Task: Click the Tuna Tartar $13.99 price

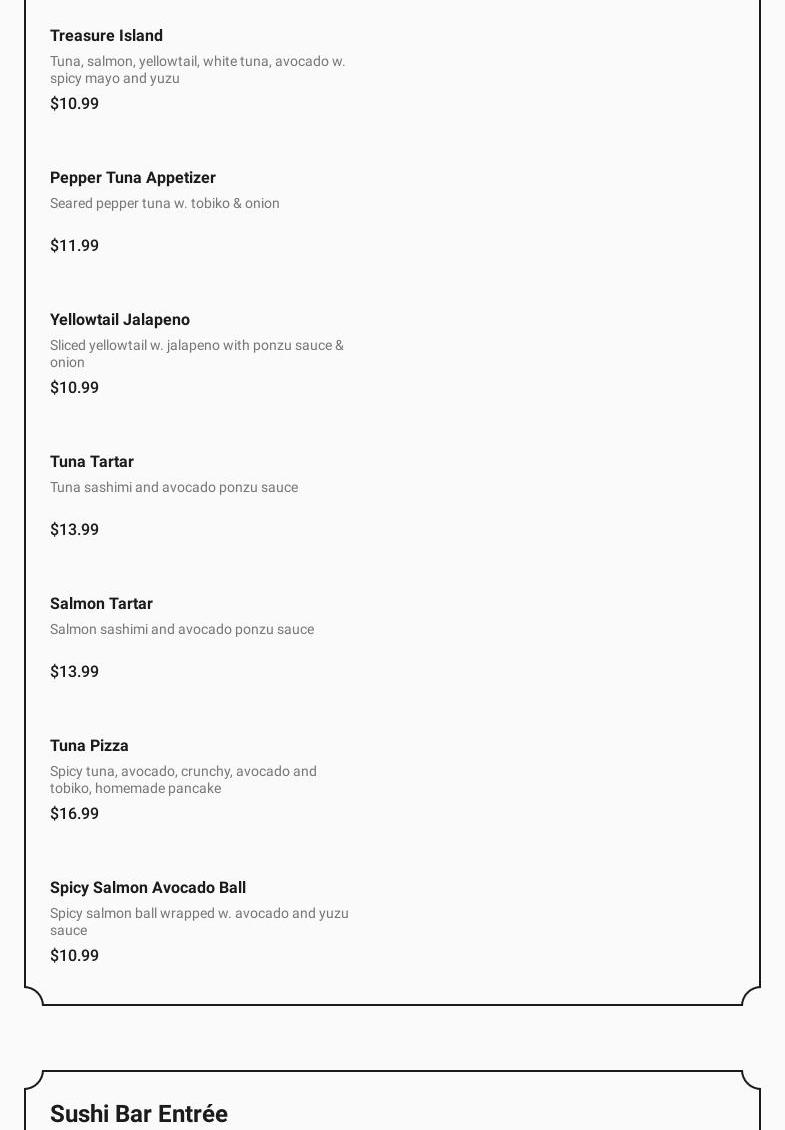Action: click(75, 530)
